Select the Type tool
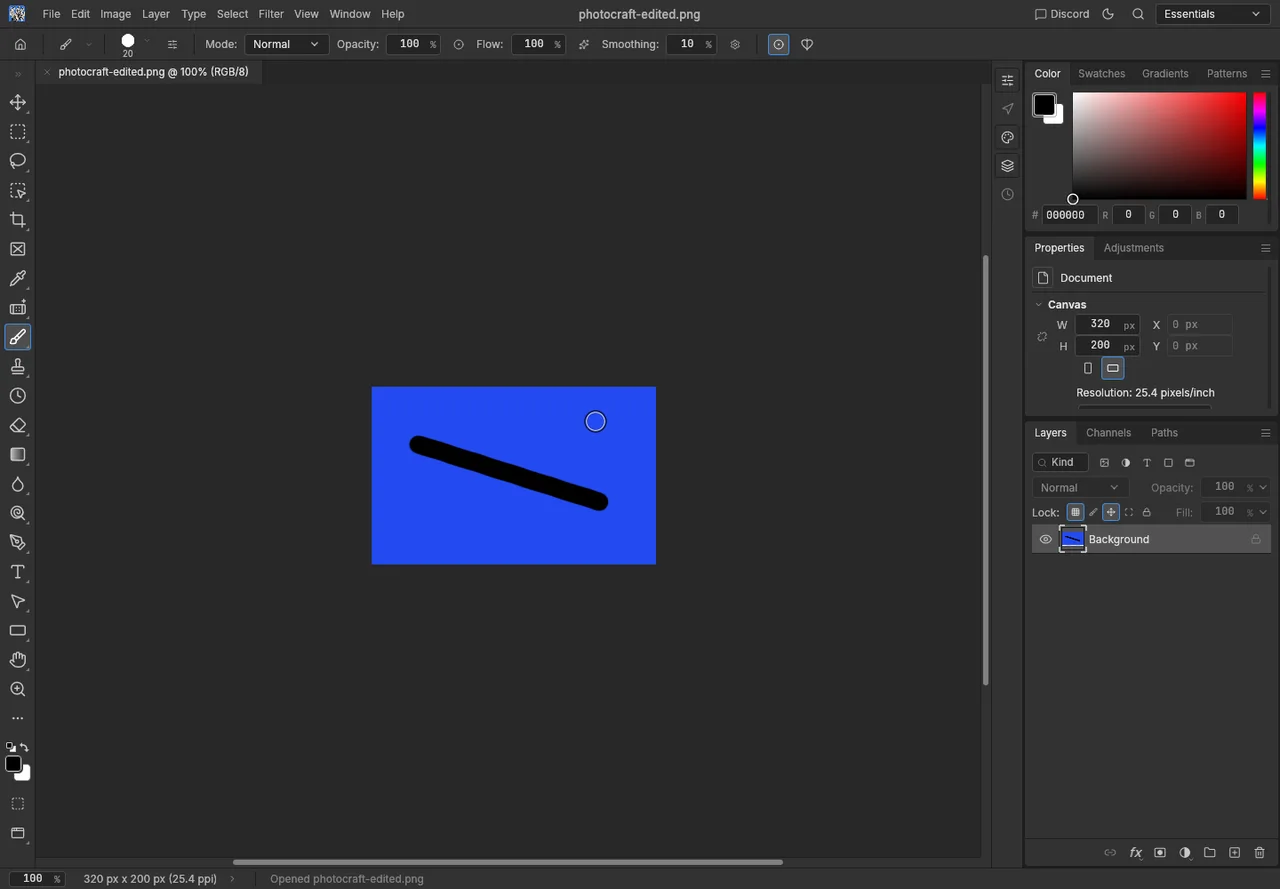 [18, 572]
